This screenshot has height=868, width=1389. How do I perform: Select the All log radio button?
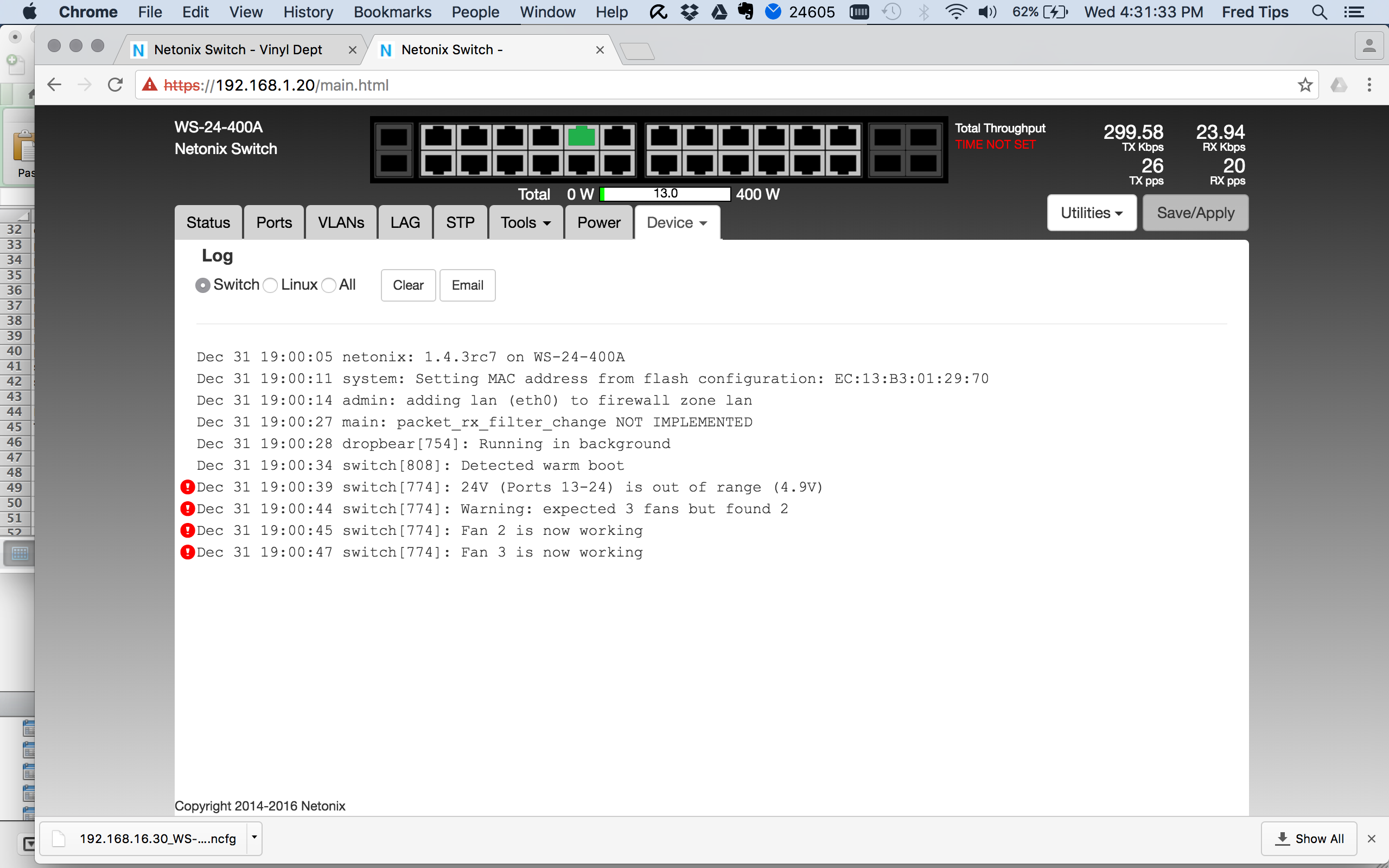328,285
